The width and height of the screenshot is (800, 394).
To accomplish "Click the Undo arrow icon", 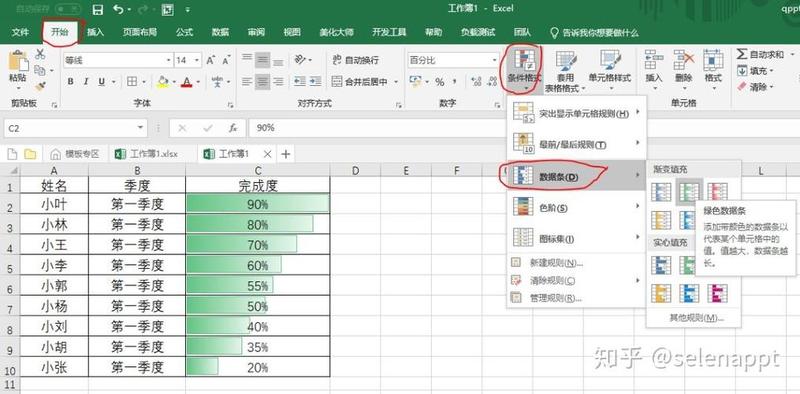I will (x=118, y=9).
